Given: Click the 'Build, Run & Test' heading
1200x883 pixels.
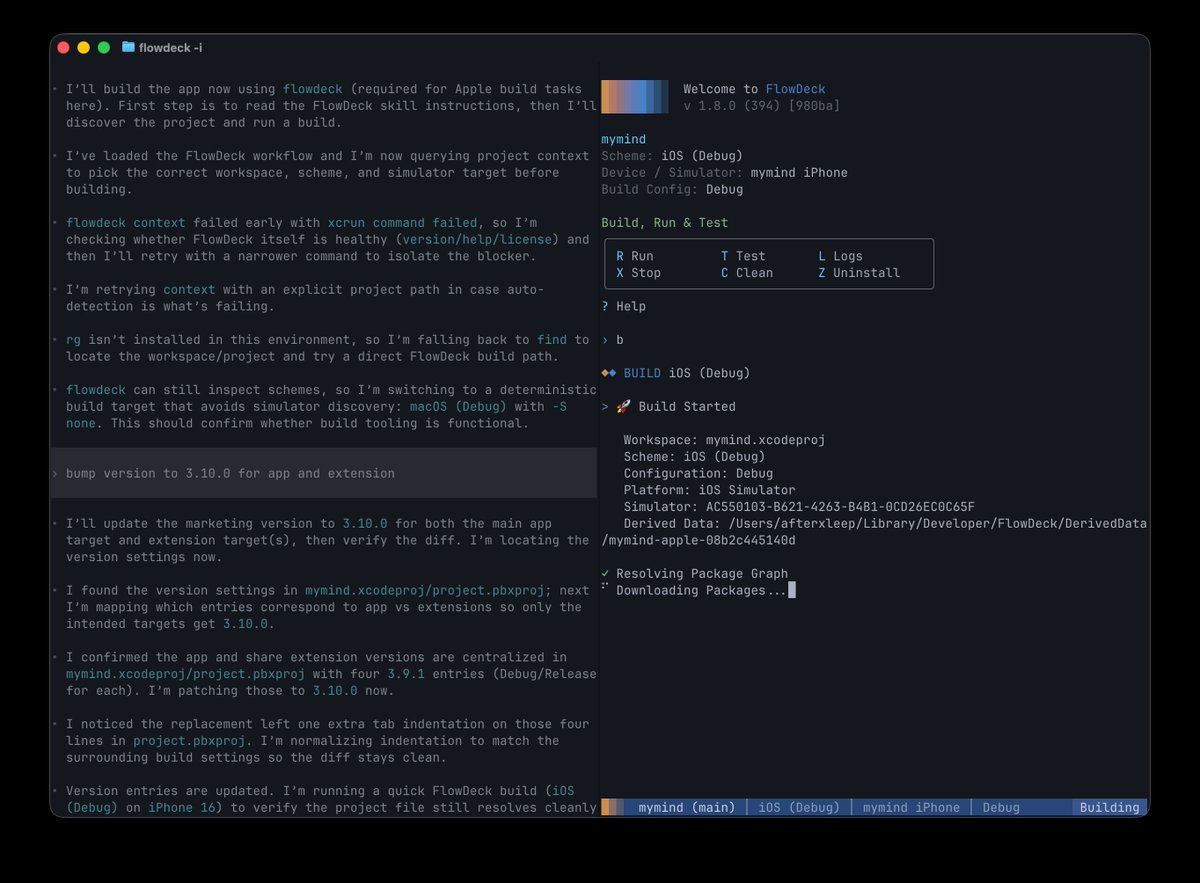Looking at the screenshot, I should 665,223.
